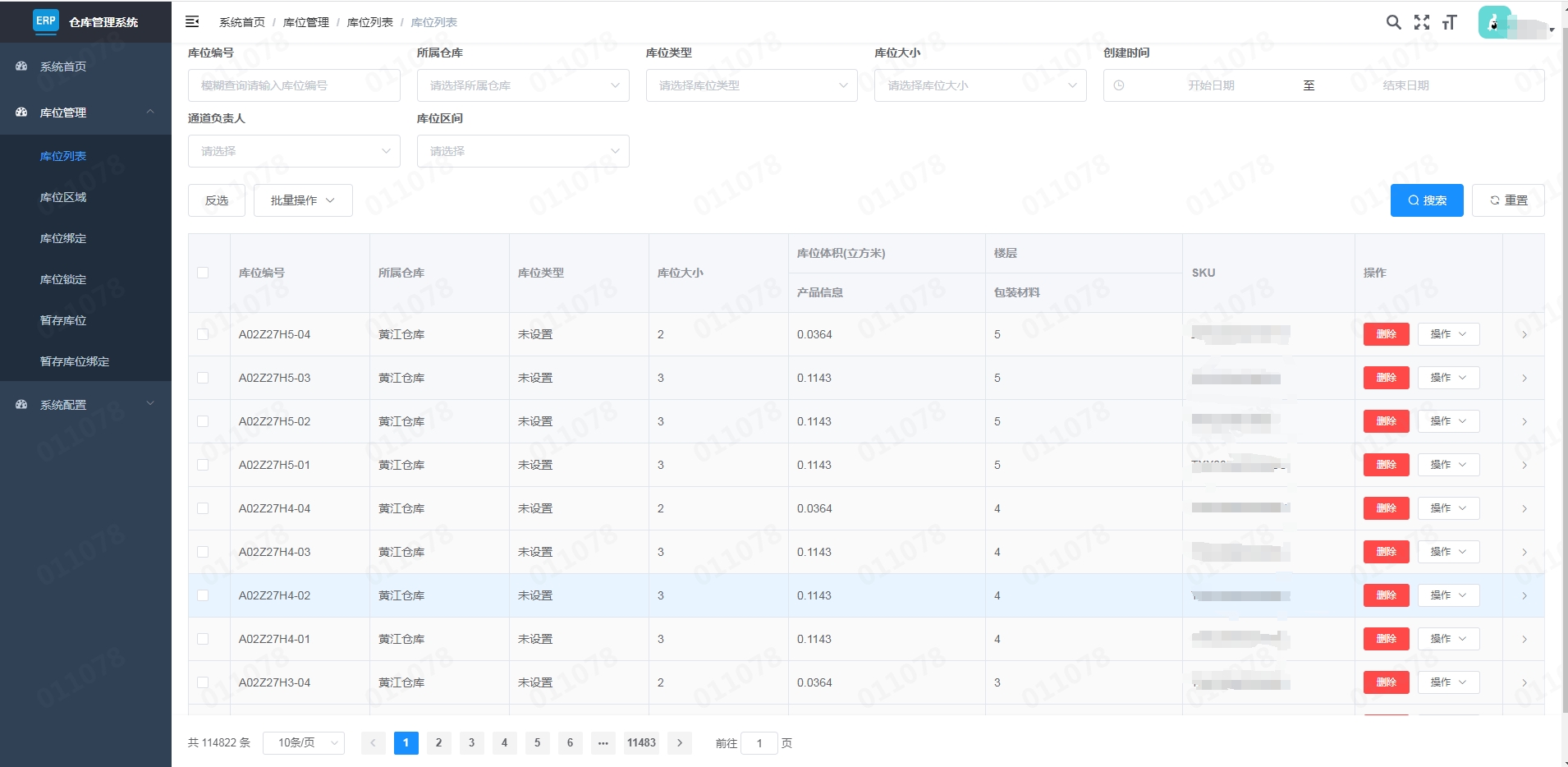Click the user avatar in top right
The width and height of the screenshot is (1568, 767).
[x=1494, y=23]
